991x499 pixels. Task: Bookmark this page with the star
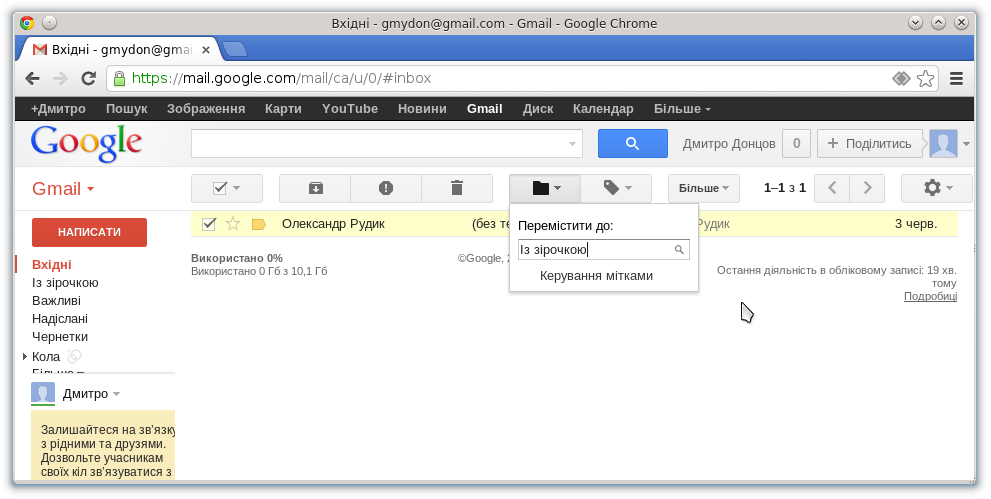click(x=925, y=78)
